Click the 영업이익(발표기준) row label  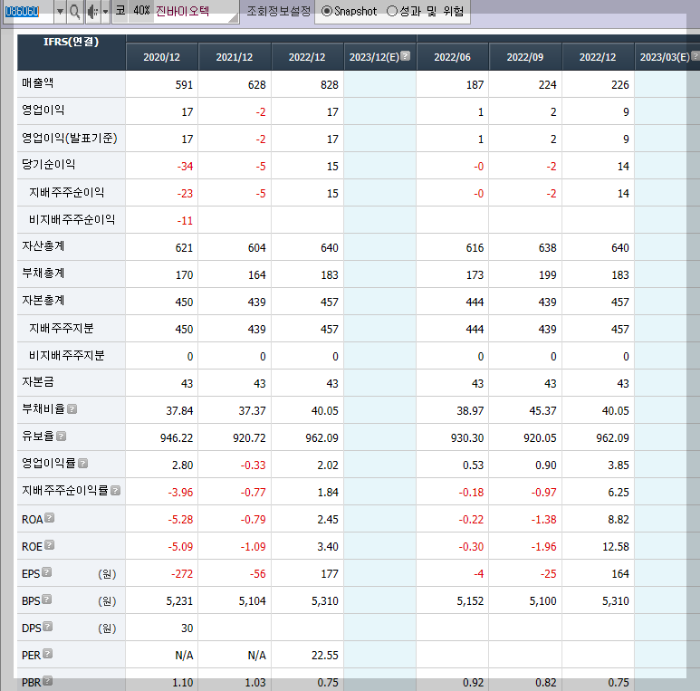point(70,138)
